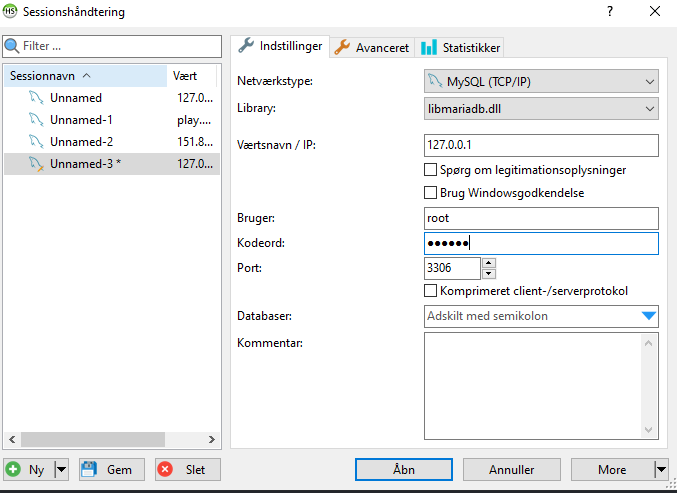Click the session icon next to Unnamed-1
This screenshot has height=493, width=677.
pyautogui.click(x=35, y=120)
